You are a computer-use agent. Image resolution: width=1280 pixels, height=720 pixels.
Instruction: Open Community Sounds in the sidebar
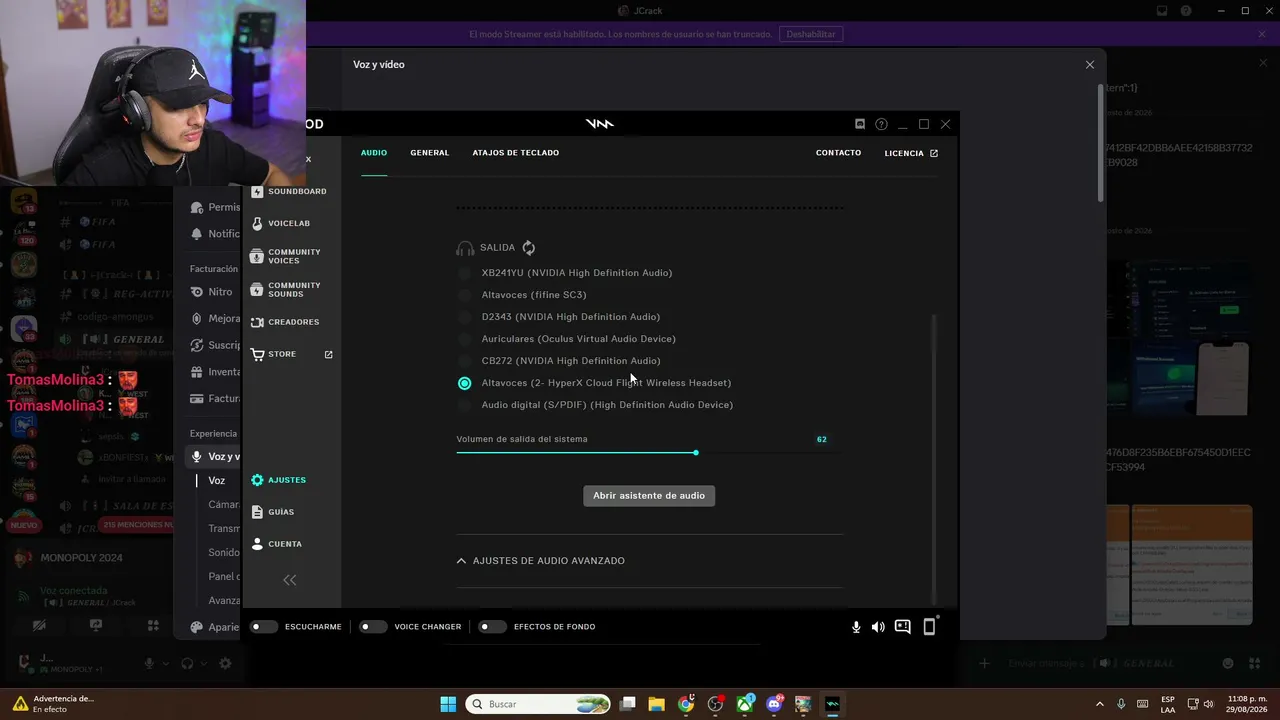click(286, 290)
